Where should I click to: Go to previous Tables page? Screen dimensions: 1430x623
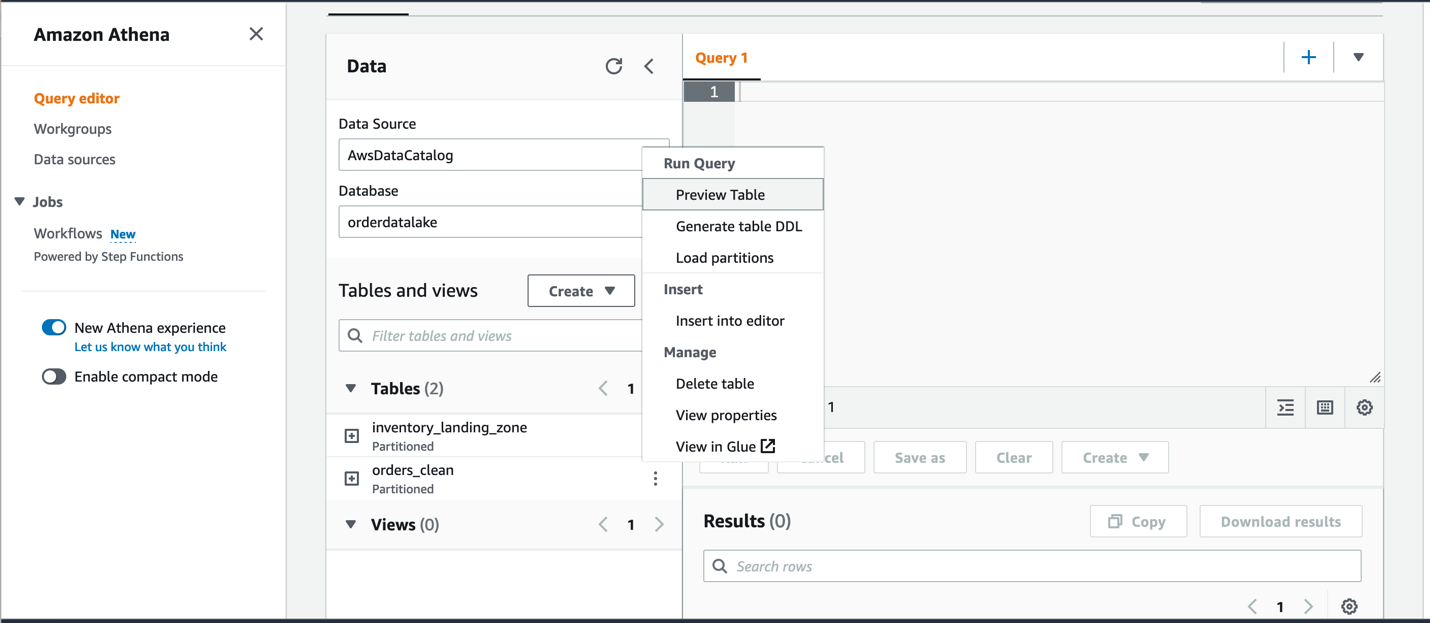[603, 388]
